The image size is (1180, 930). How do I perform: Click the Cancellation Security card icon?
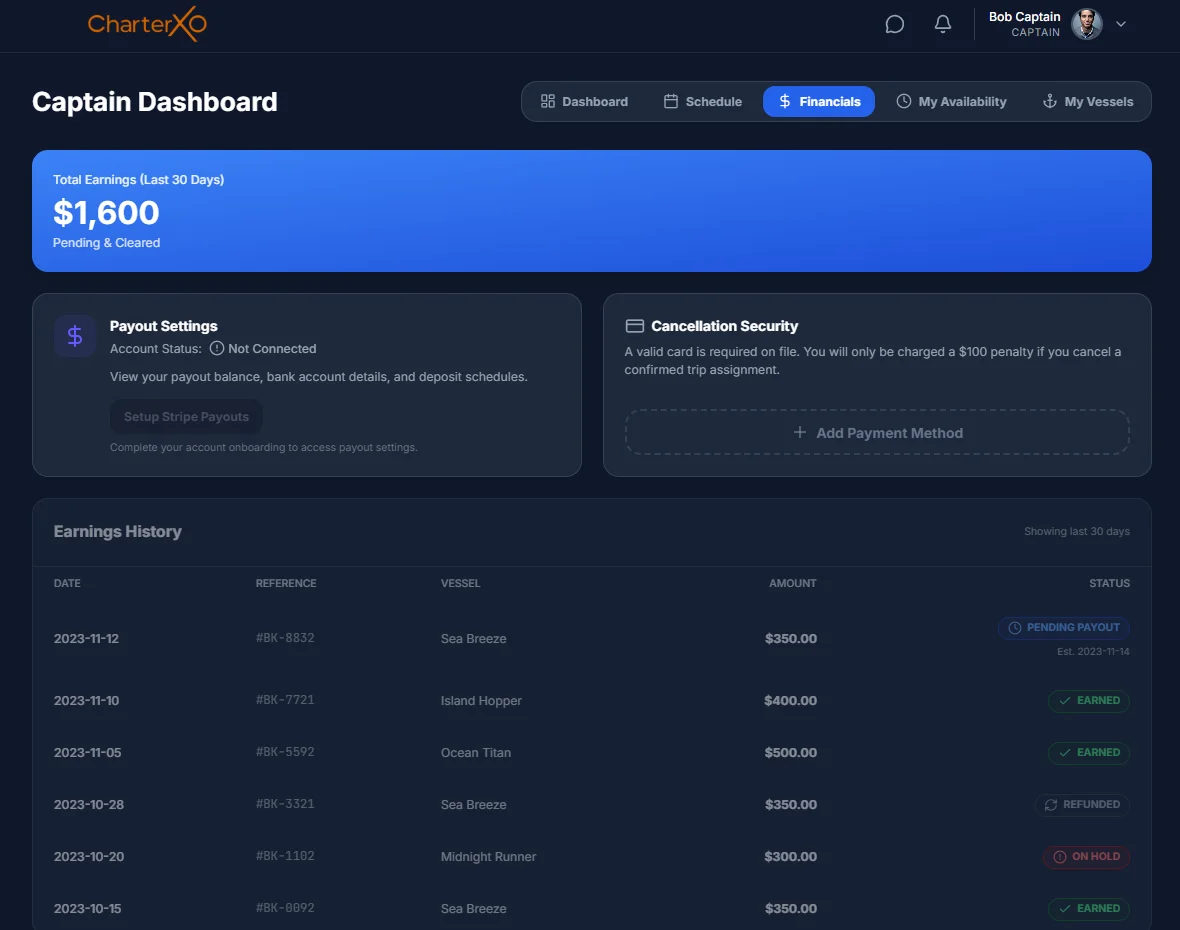634,326
